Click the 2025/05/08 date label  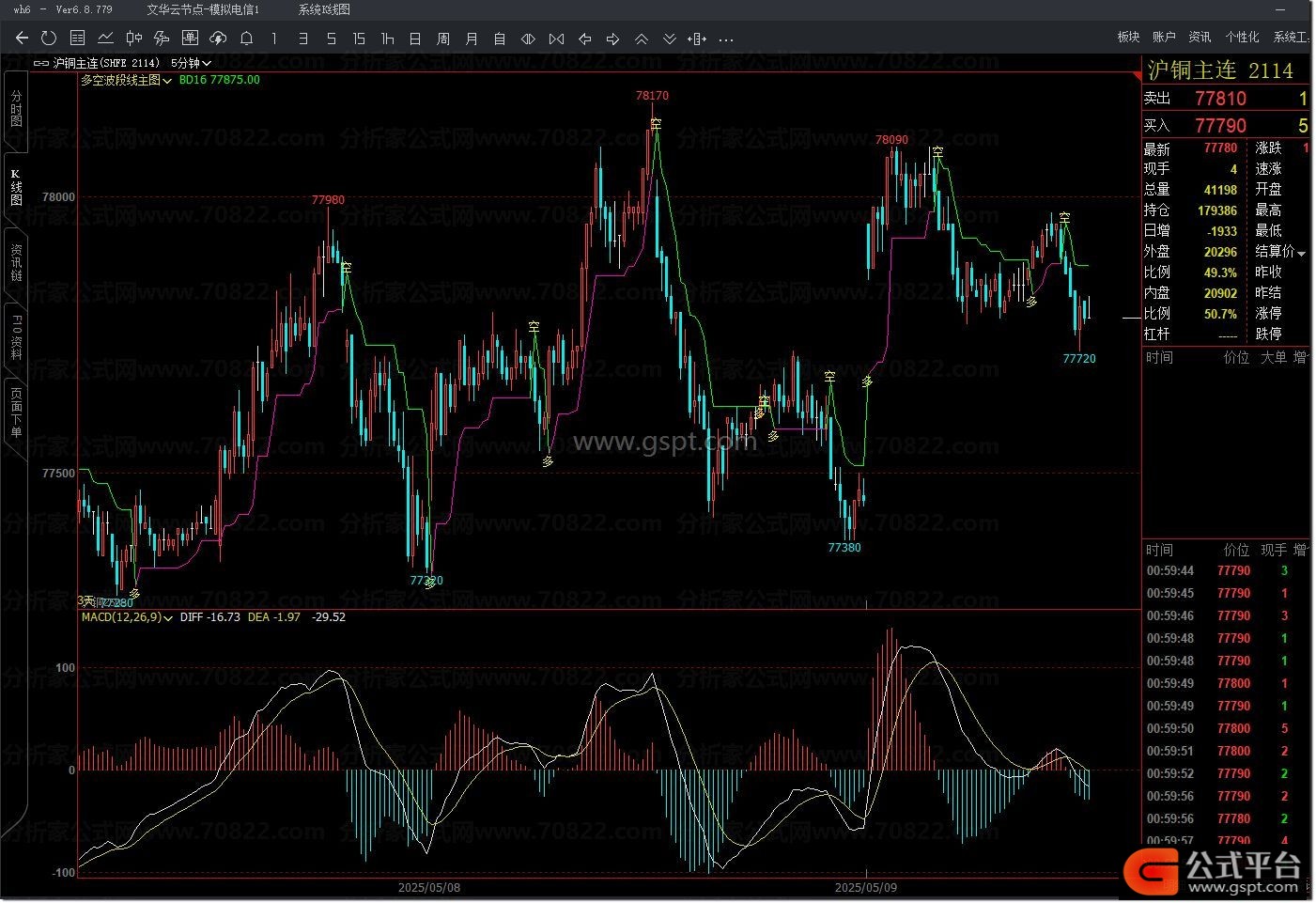[429, 887]
